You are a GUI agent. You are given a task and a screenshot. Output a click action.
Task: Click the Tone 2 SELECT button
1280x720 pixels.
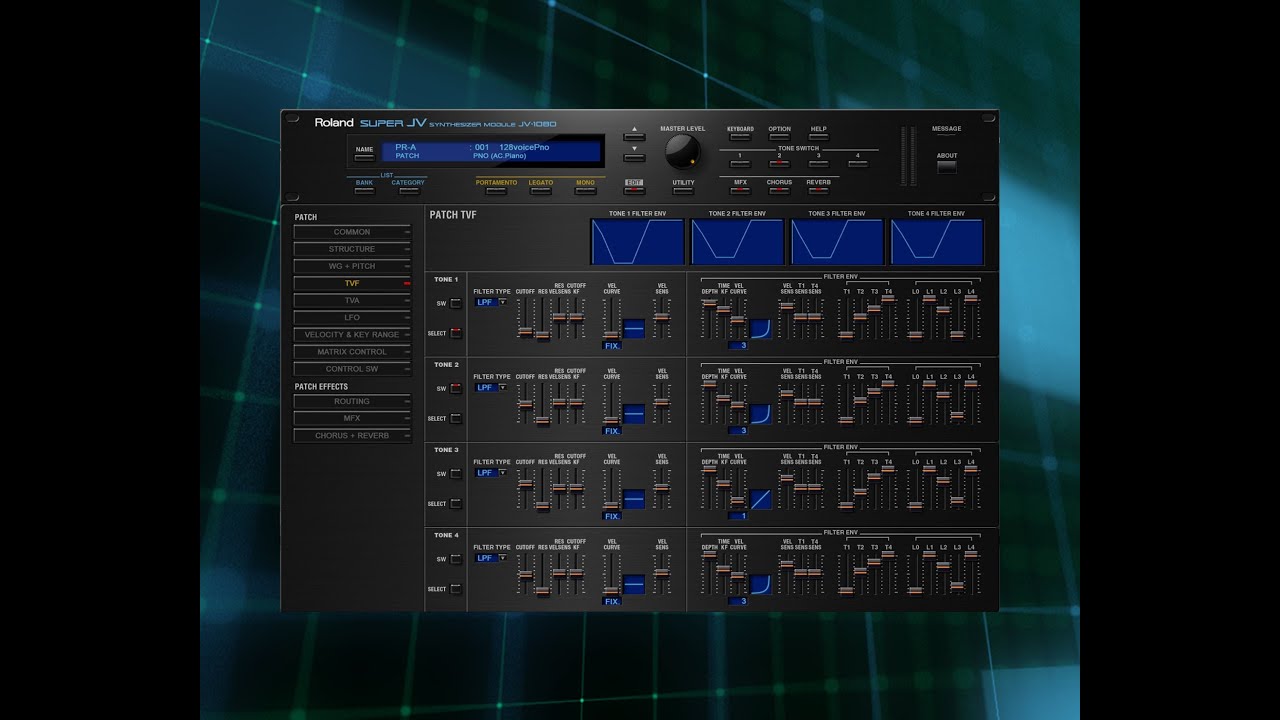pos(456,418)
